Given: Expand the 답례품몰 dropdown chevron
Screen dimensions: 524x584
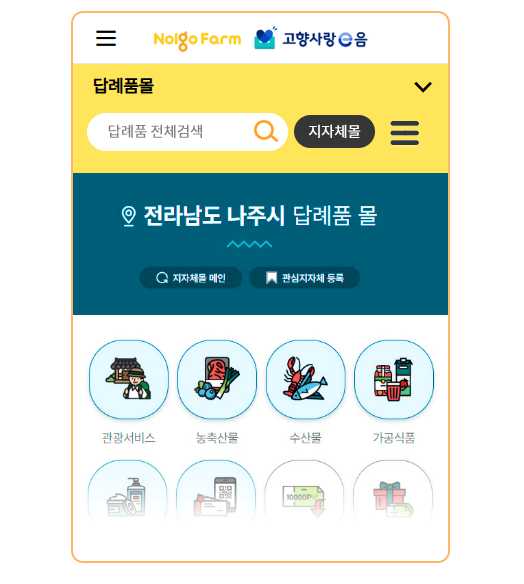Looking at the screenshot, I should click(x=423, y=87).
